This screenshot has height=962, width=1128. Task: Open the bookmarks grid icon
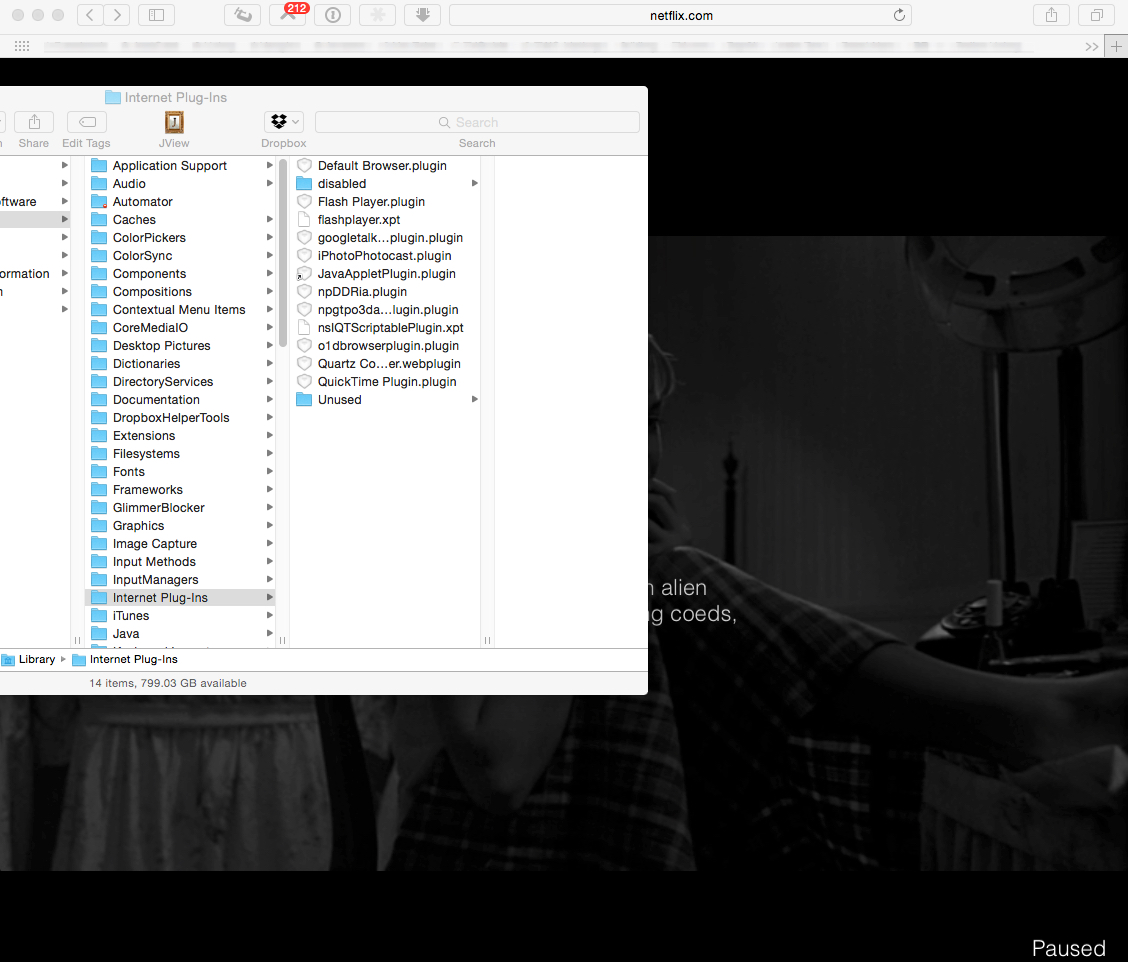point(22,46)
